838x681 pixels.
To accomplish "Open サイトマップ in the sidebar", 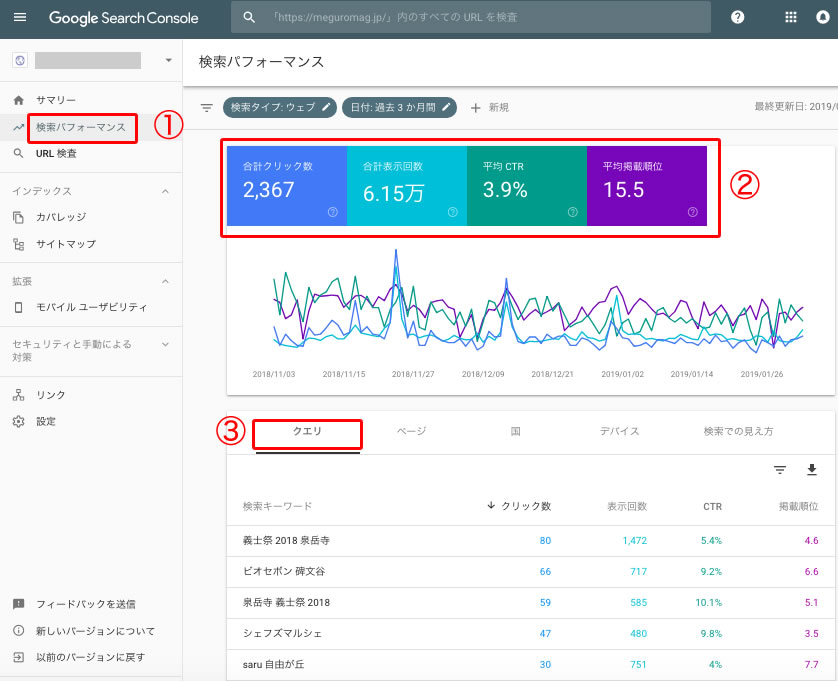I will [66, 243].
